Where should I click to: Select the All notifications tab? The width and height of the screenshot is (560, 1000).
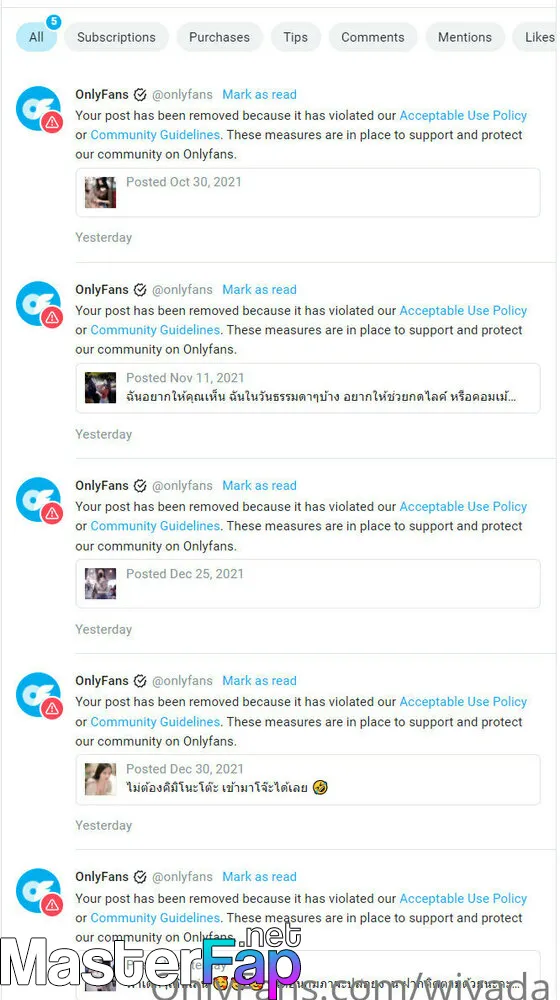coord(36,37)
